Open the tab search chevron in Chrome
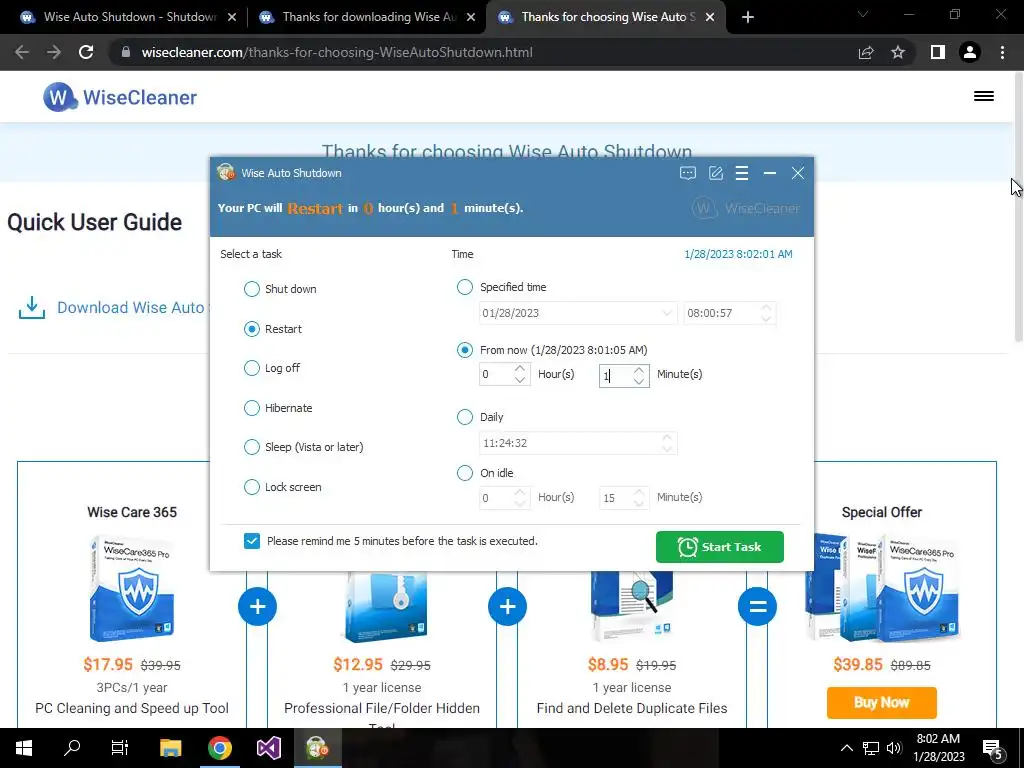Viewport: 1024px width, 768px height. [x=863, y=14]
